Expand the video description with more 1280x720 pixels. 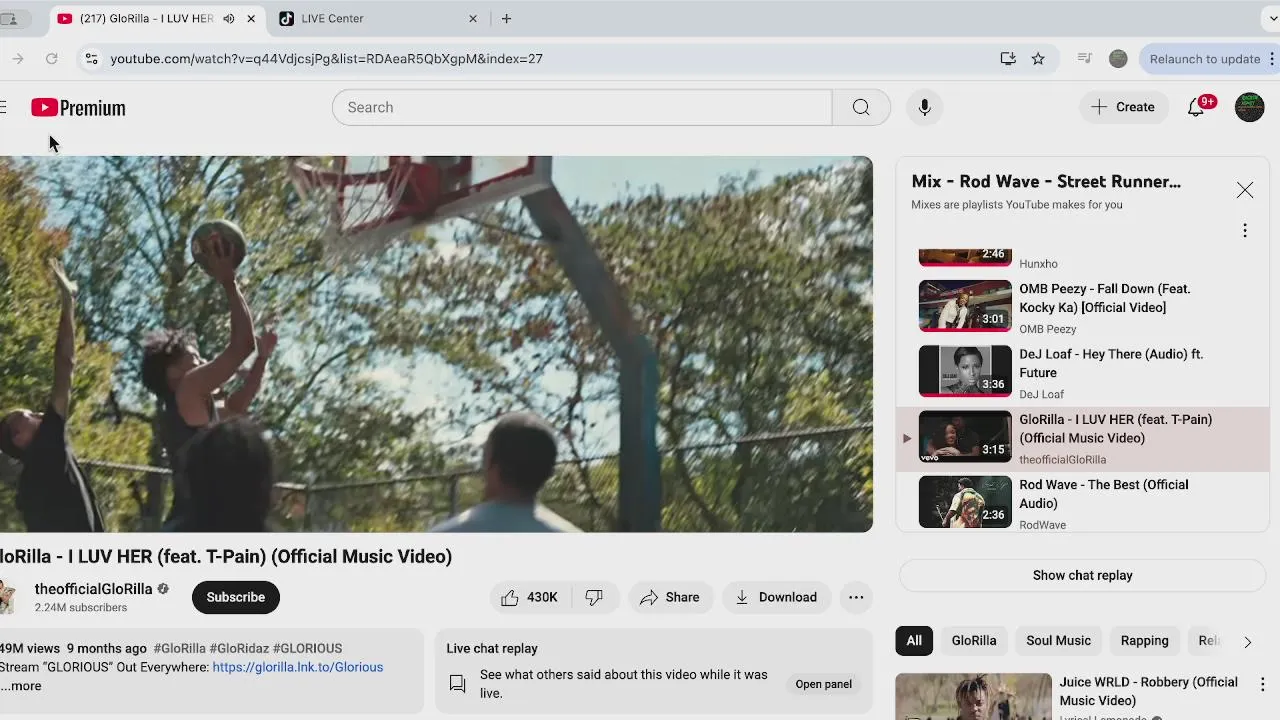(x=21, y=686)
